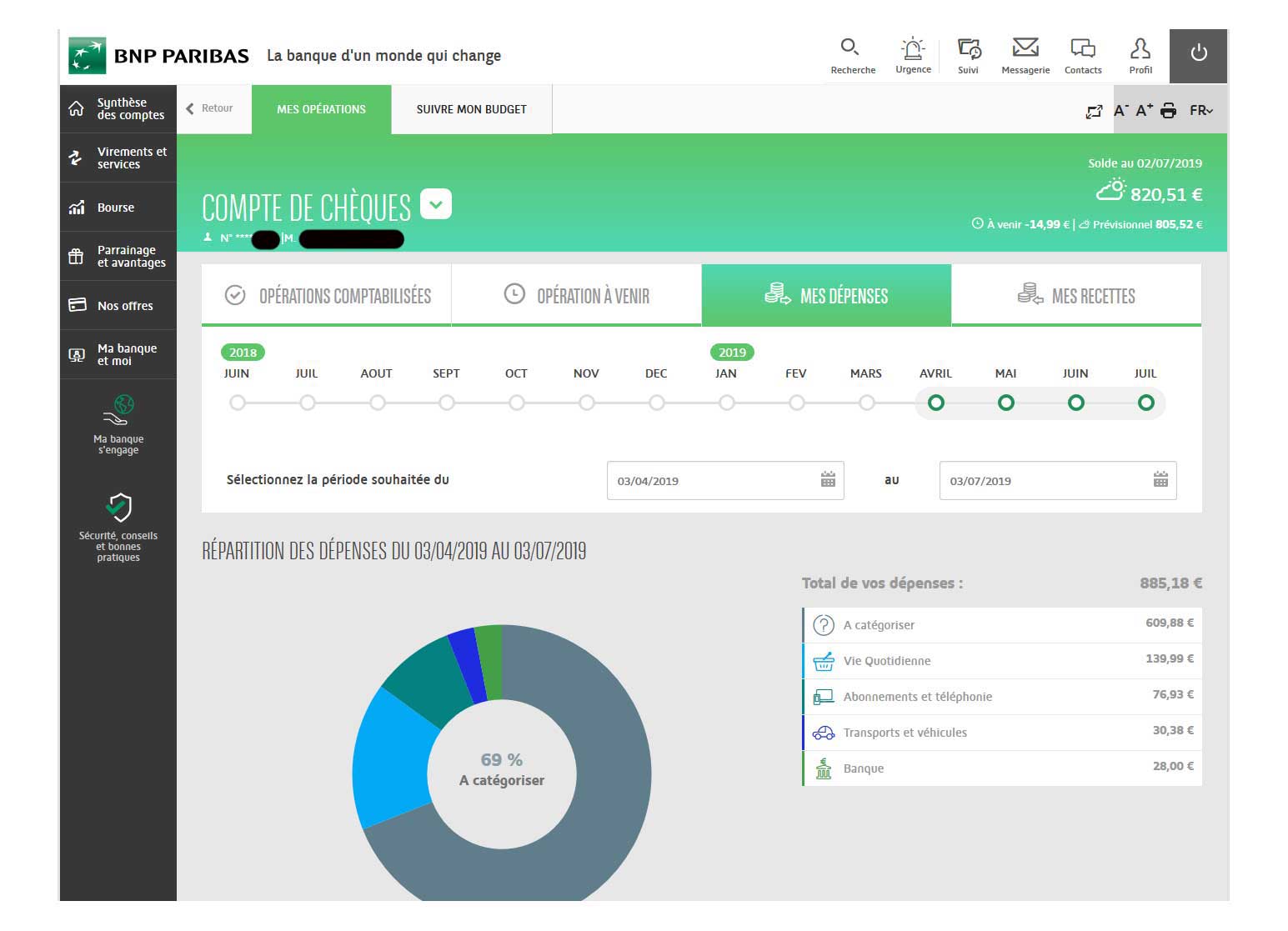Open Bourse in the sidebar
The height and width of the screenshot is (931, 1288).
coord(118,207)
